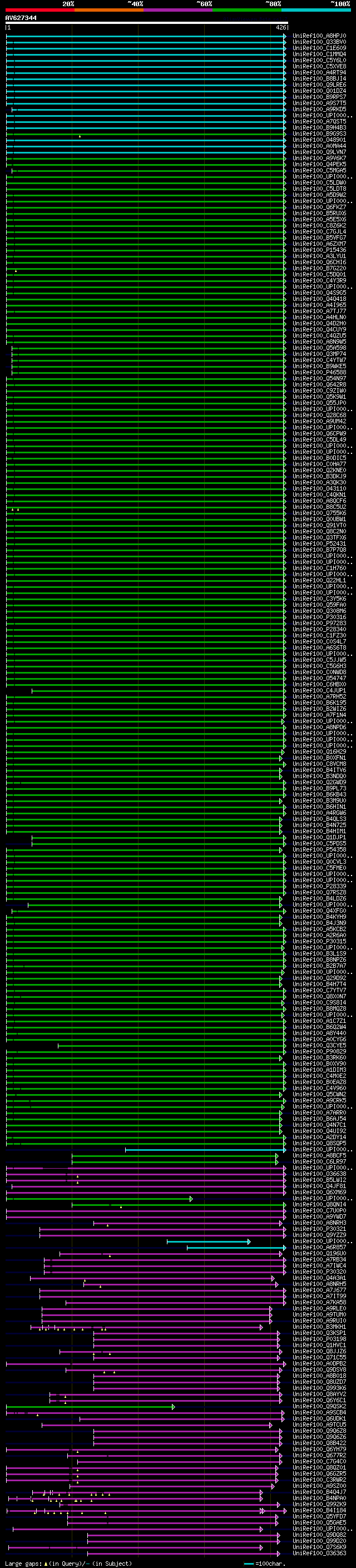This screenshot has width=356, height=1568.
Task: Click the query end position 426
Action: (x=280, y=28)
